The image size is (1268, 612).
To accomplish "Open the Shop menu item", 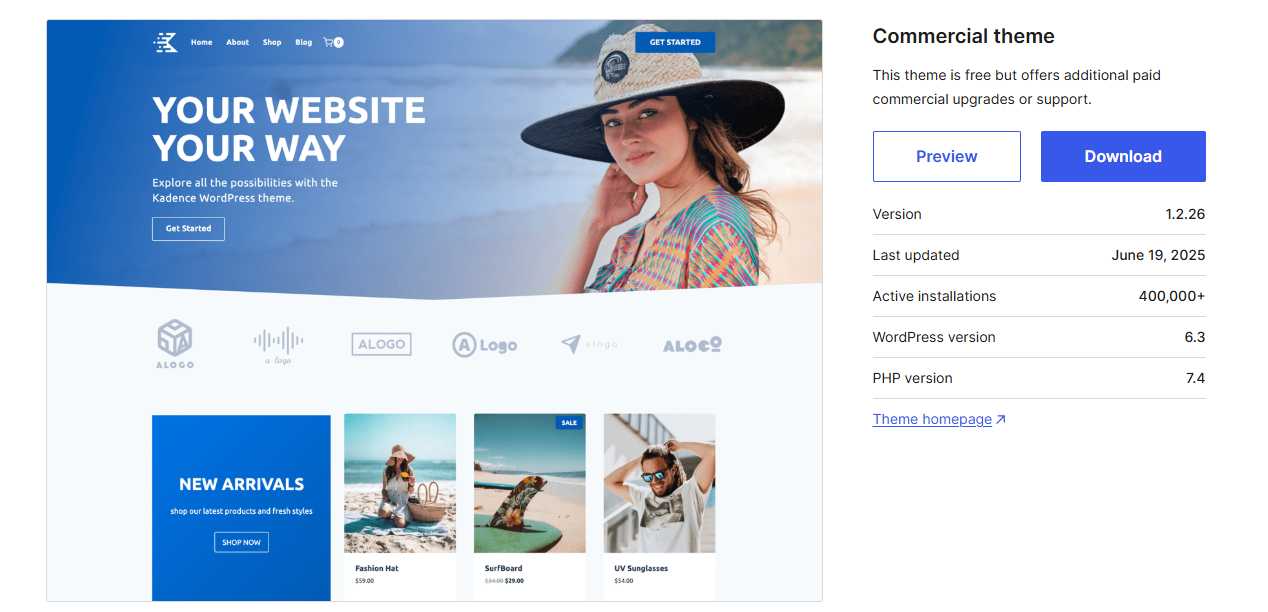I will [272, 42].
